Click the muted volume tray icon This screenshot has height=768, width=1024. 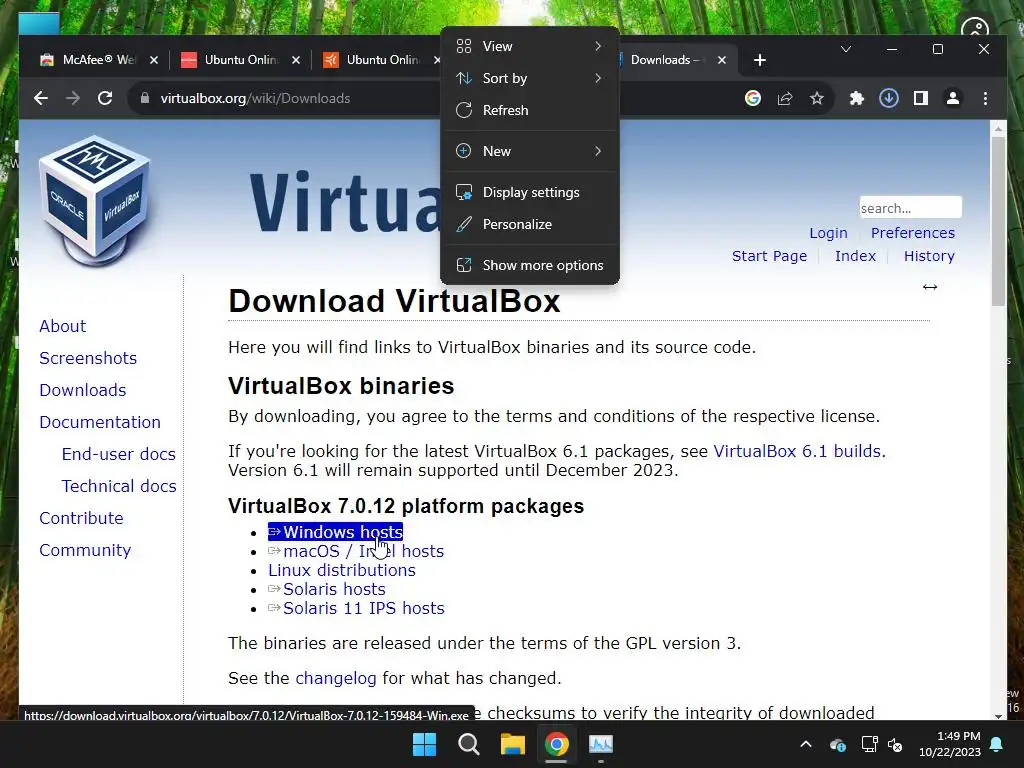click(x=895, y=744)
